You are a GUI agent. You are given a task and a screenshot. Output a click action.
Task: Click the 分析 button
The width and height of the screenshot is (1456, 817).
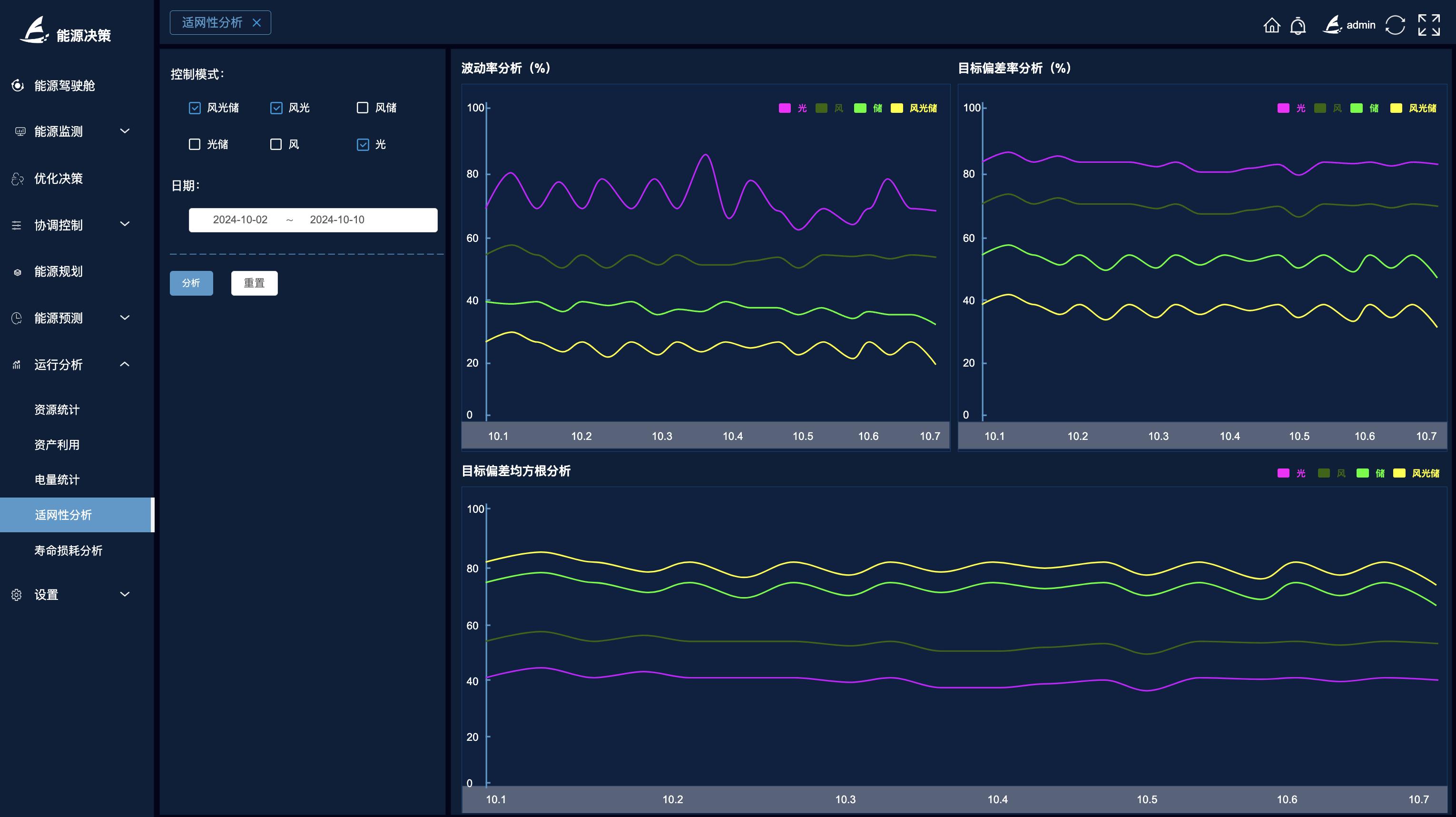pyautogui.click(x=191, y=283)
